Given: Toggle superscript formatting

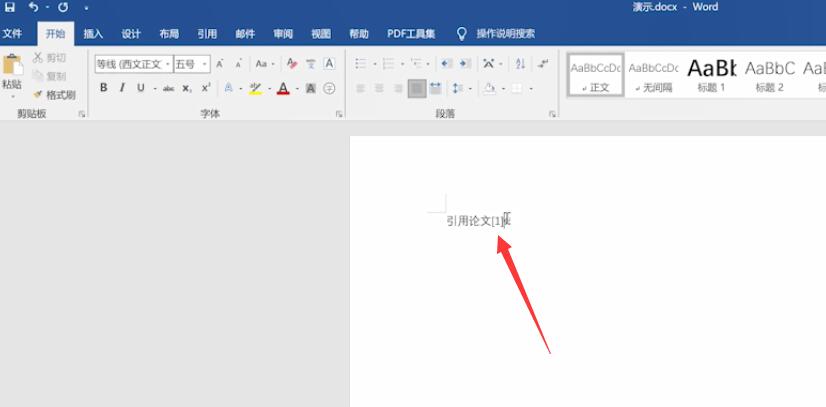Looking at the screenshot, I should [x=206, y=88].
